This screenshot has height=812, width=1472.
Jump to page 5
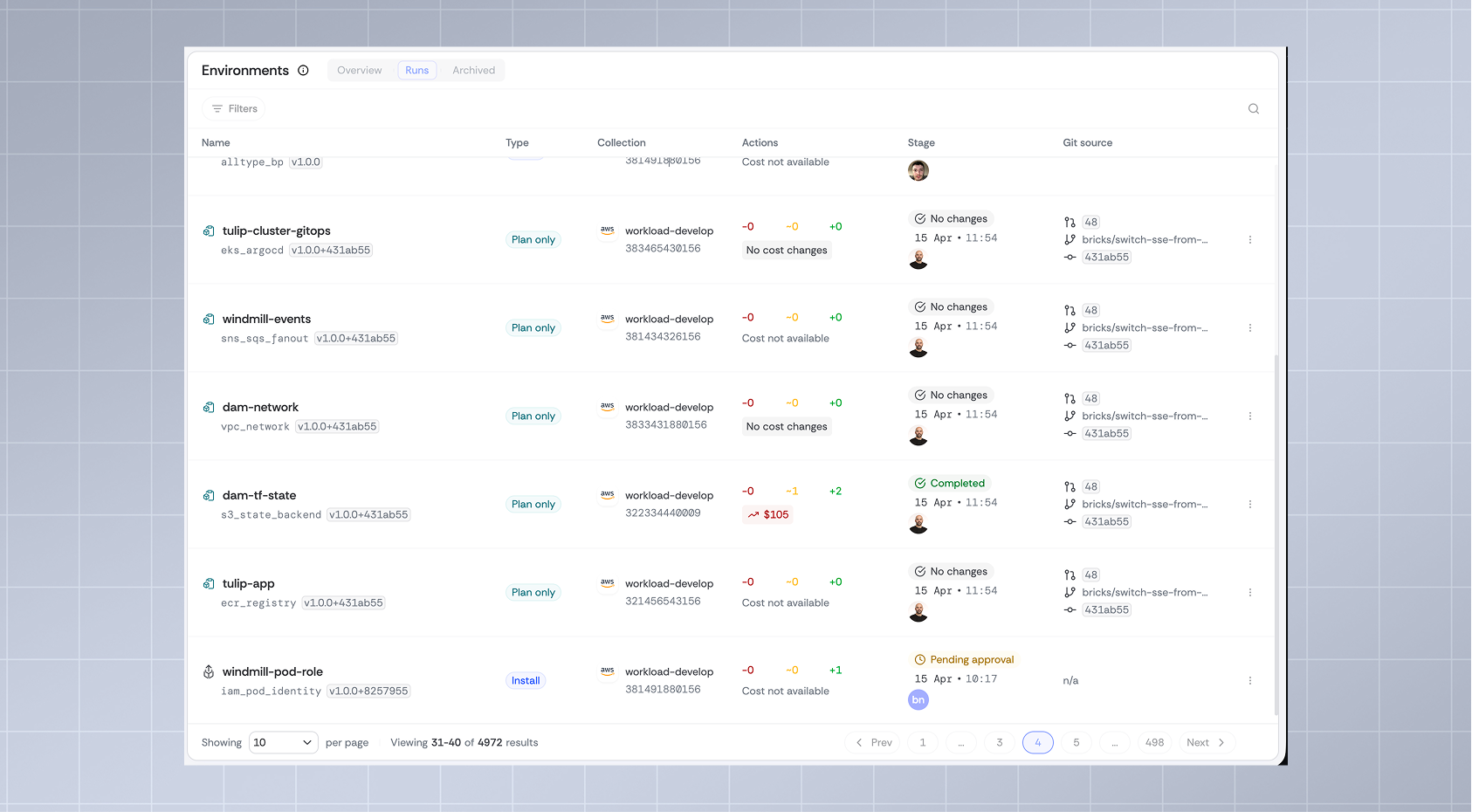point(1076,743)
